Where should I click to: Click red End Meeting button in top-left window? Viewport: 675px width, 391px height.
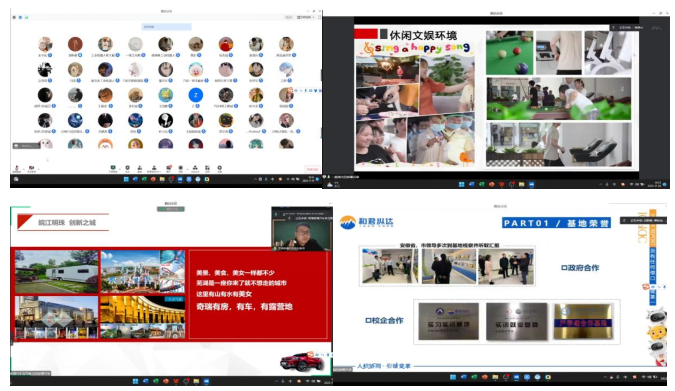312,169
